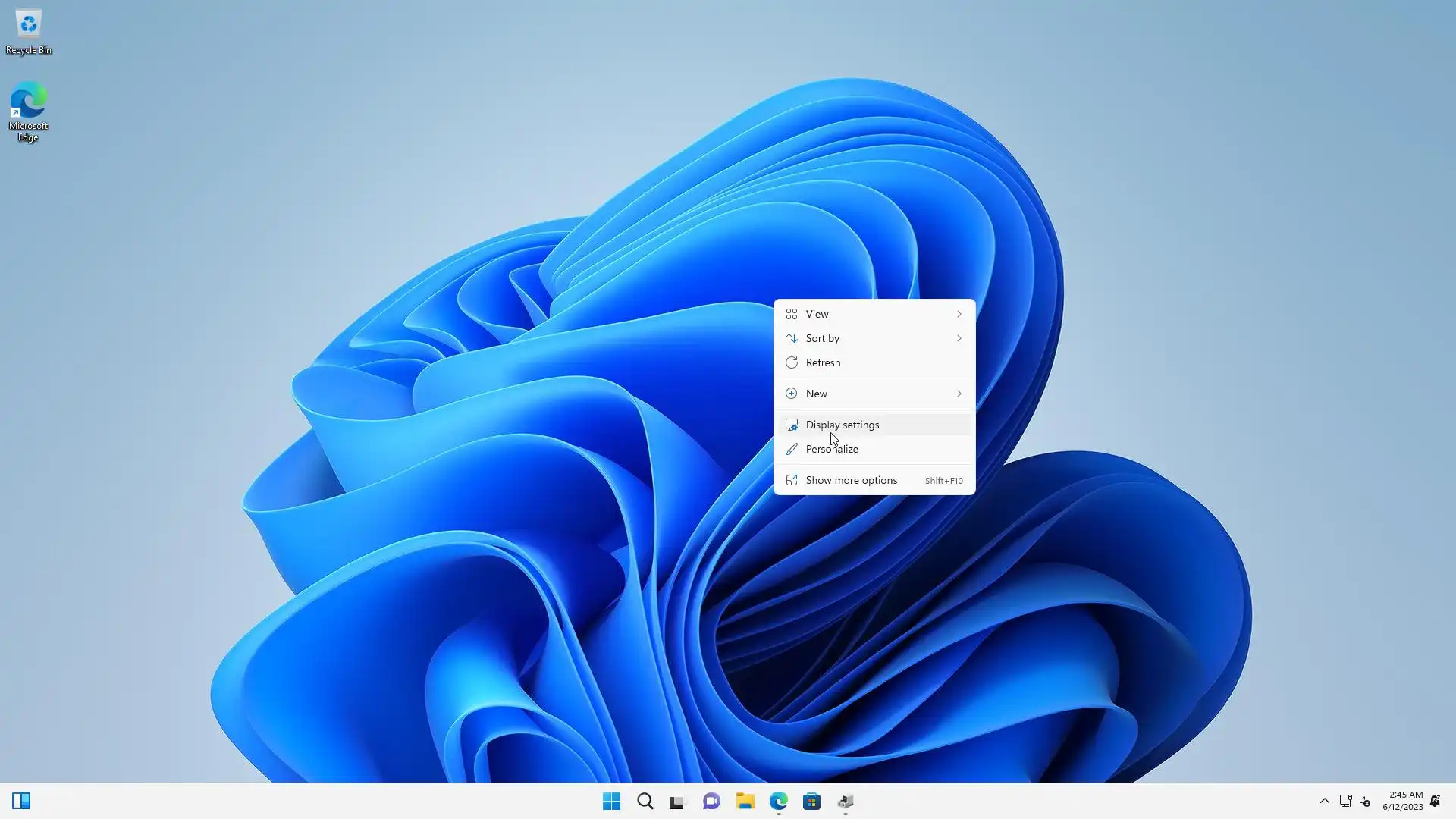The image size is (1456, 819).
Task: Open the Widgets panel icon
Action: [x=21, y=801]
